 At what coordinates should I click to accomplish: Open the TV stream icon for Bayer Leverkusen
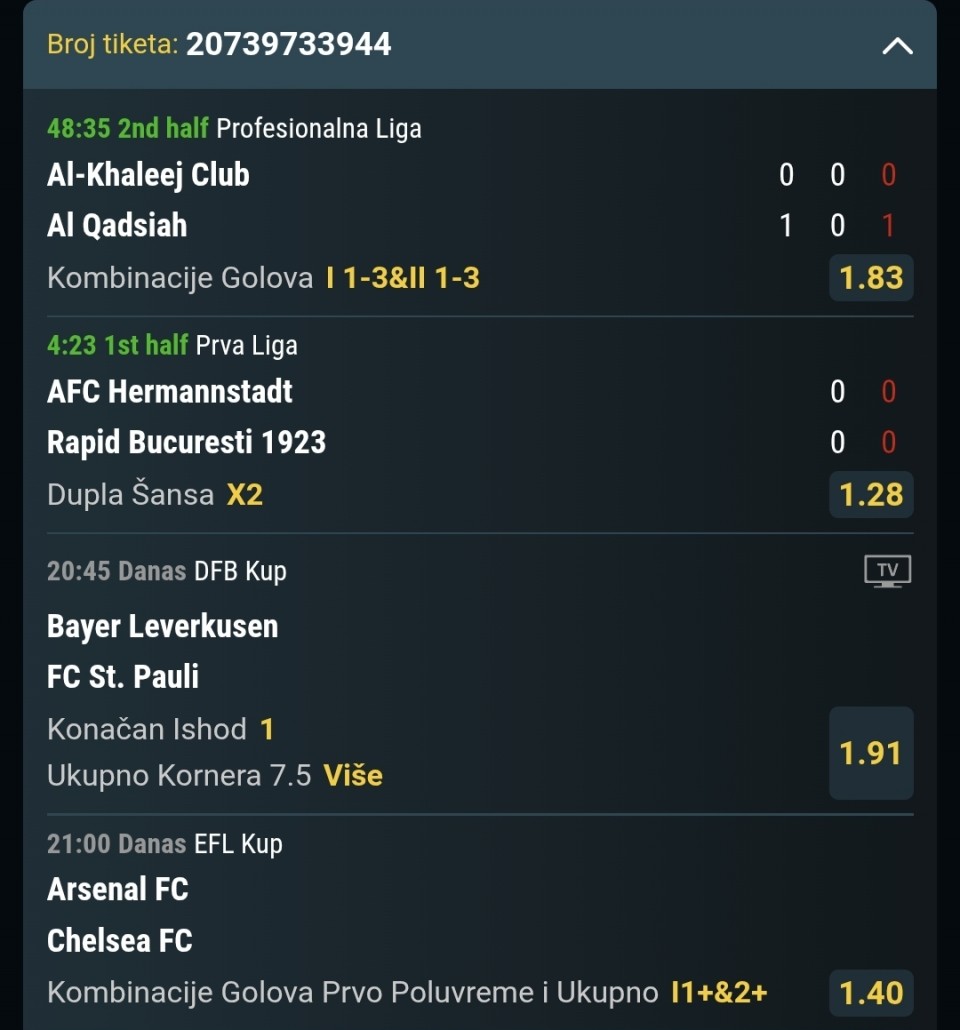pyautogui.click(x=887, y=571)
